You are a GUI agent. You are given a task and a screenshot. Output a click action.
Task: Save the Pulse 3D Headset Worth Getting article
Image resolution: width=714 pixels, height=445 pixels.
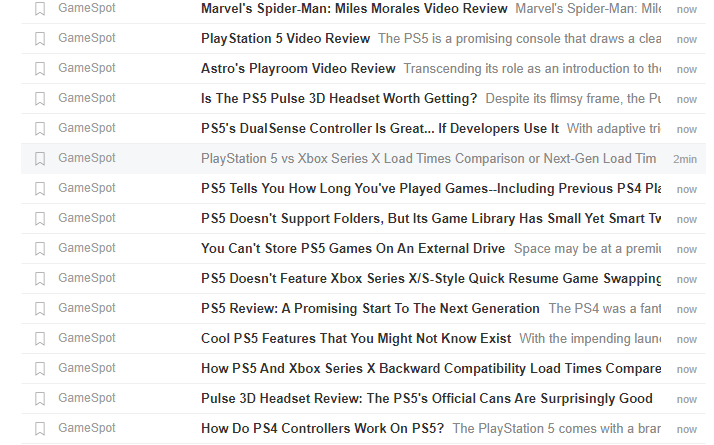[40, 99]
